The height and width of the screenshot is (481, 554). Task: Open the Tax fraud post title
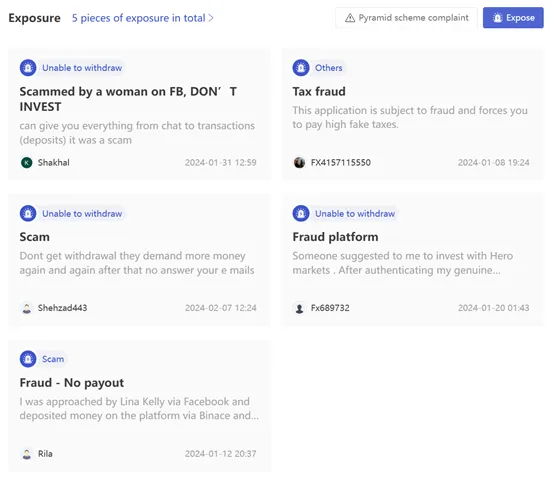[x=319, y=92]
